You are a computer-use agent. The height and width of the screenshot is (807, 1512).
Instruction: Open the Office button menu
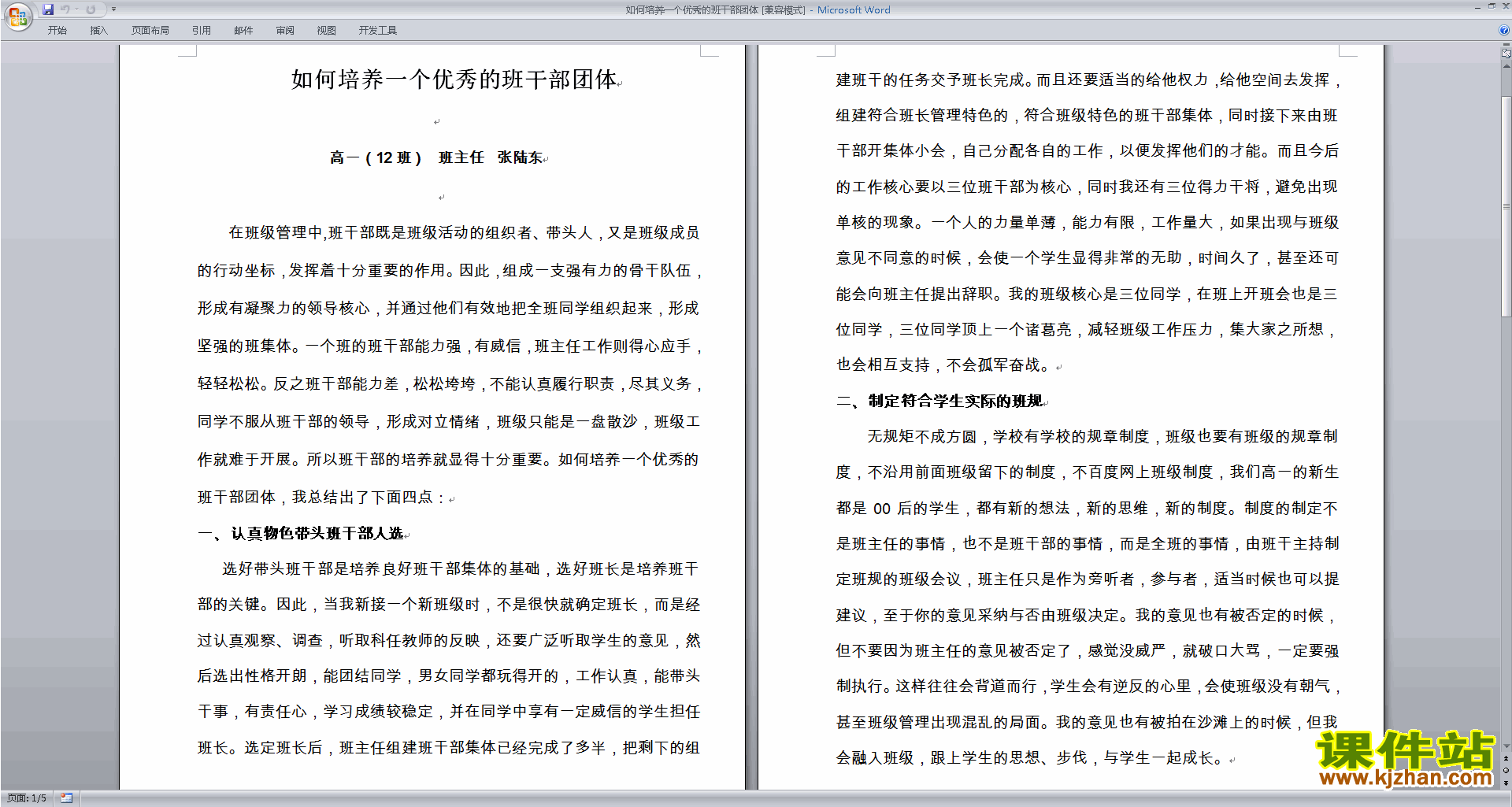17,16
